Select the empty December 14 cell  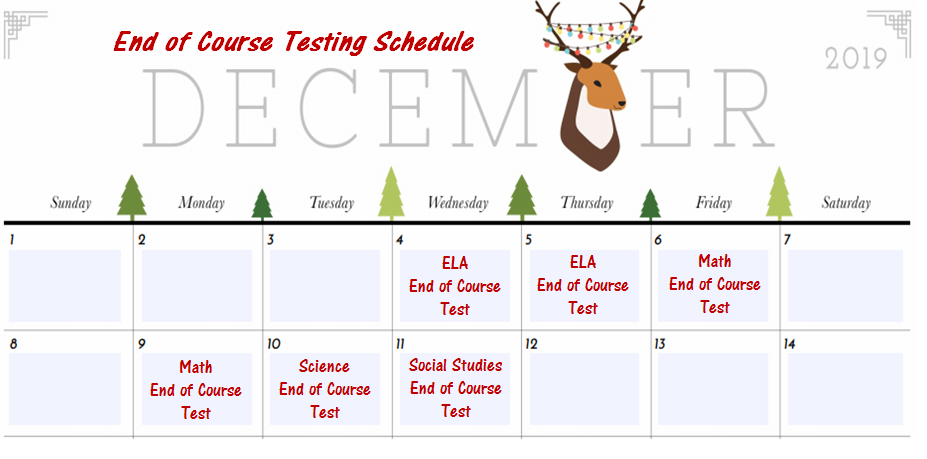(844, 389)
